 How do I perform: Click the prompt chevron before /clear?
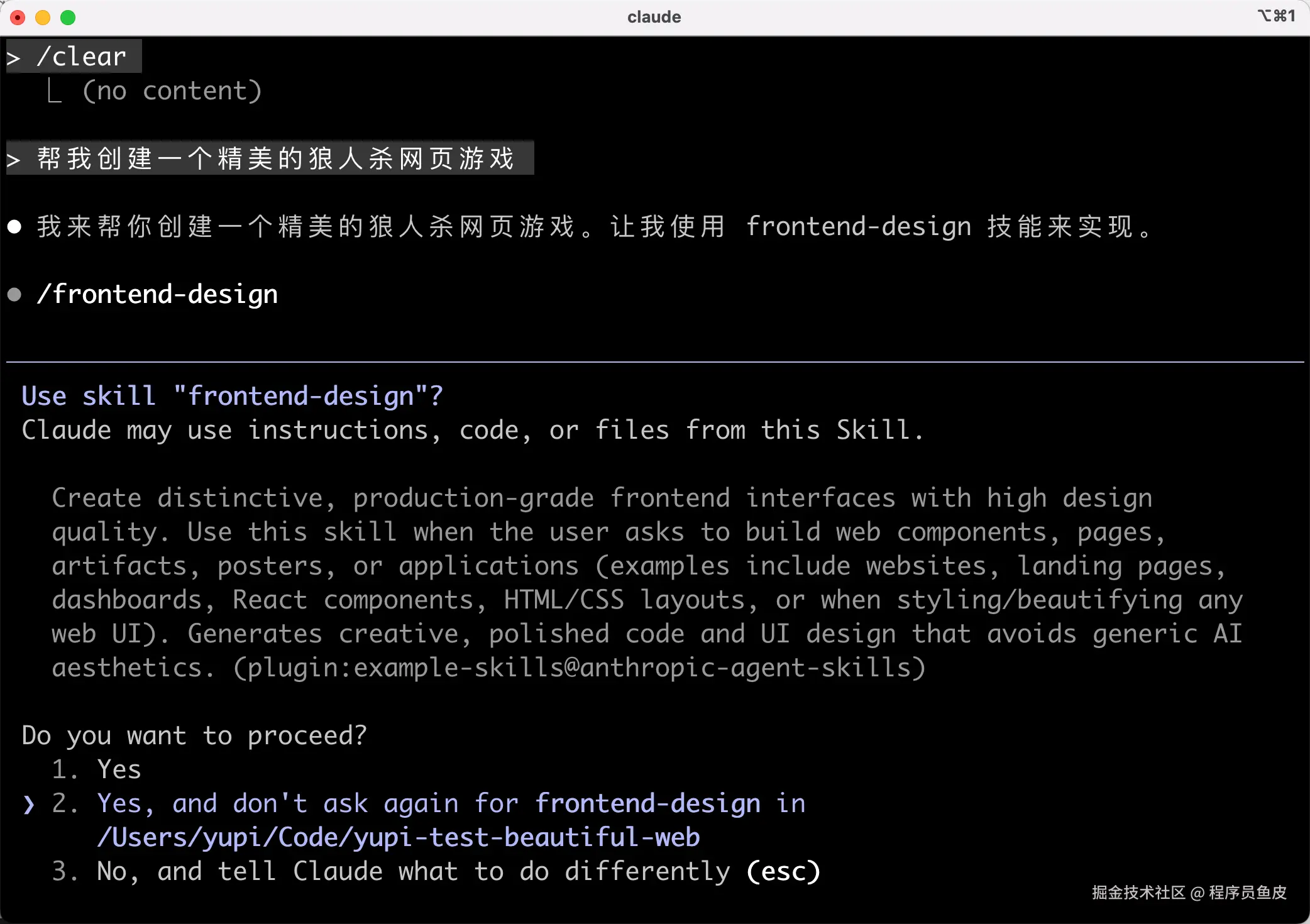14,58
